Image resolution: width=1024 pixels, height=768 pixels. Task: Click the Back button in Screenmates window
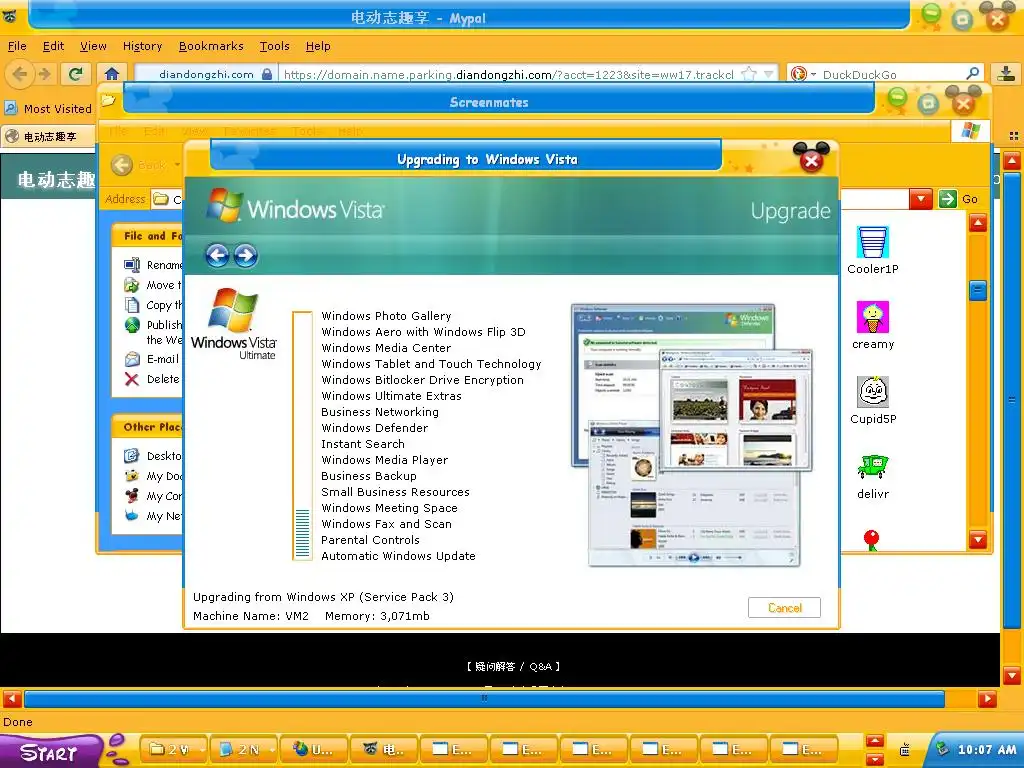(140, 165)
